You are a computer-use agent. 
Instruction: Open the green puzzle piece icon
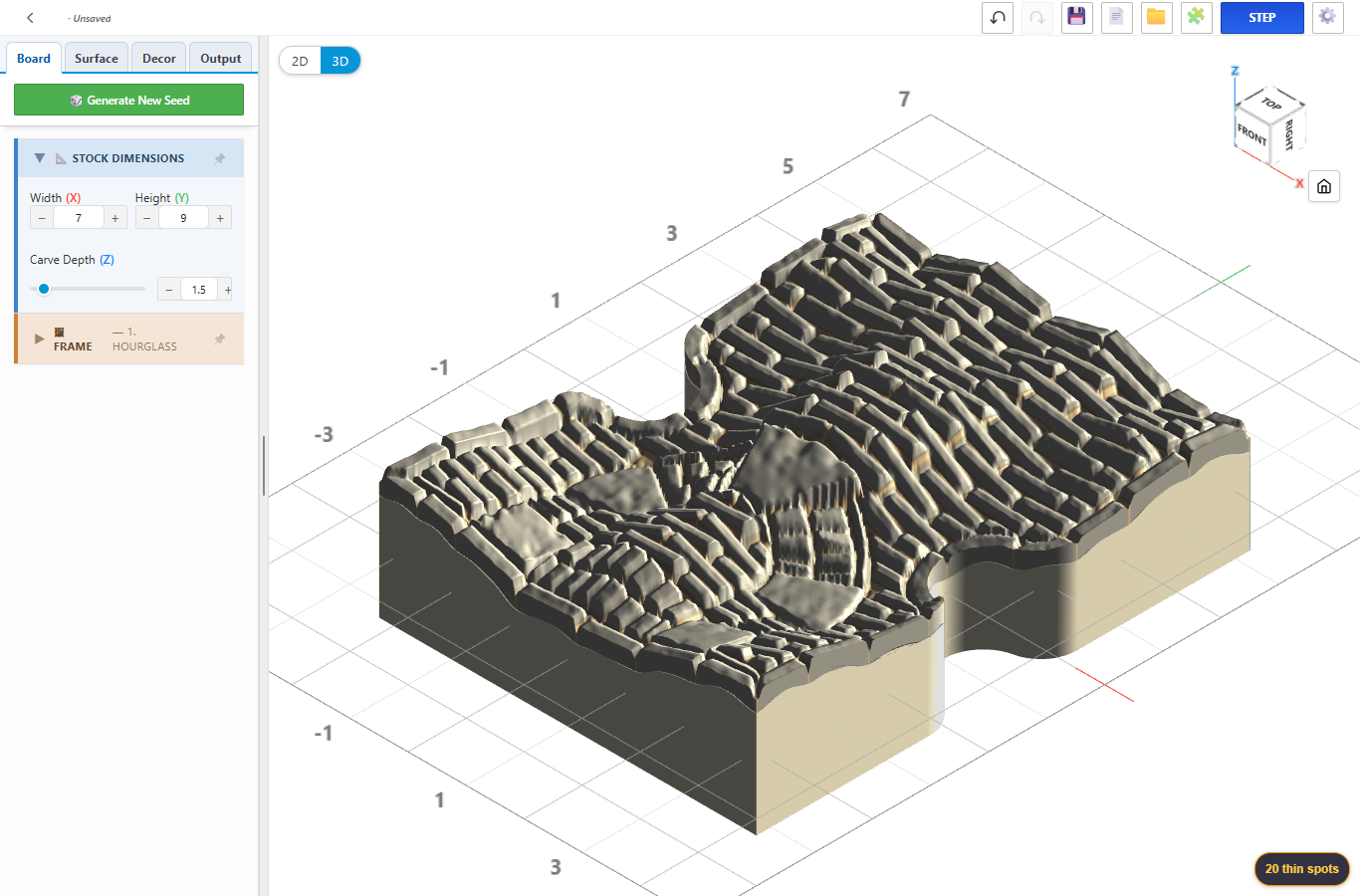(1196, 18)
